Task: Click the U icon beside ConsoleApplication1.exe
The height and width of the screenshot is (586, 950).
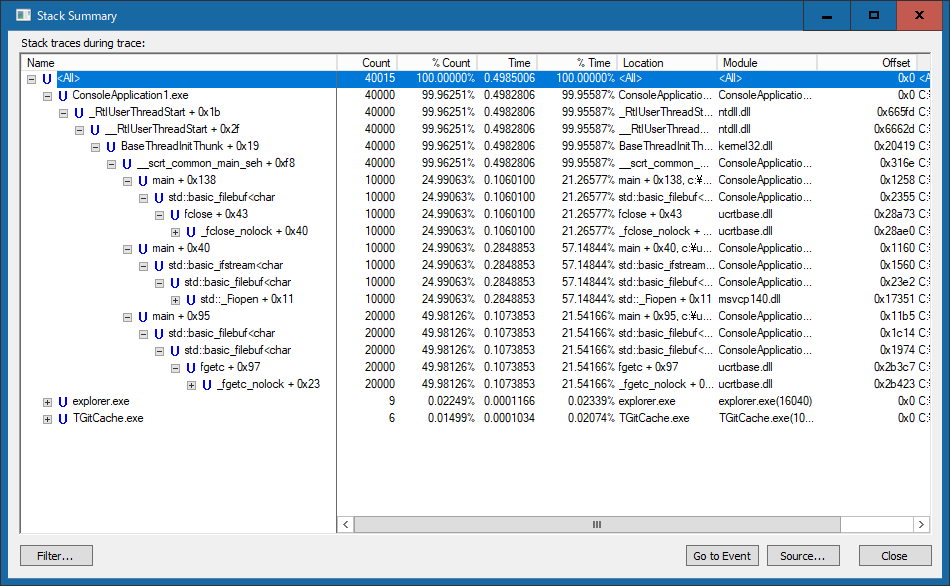Action: click(63, 95)
